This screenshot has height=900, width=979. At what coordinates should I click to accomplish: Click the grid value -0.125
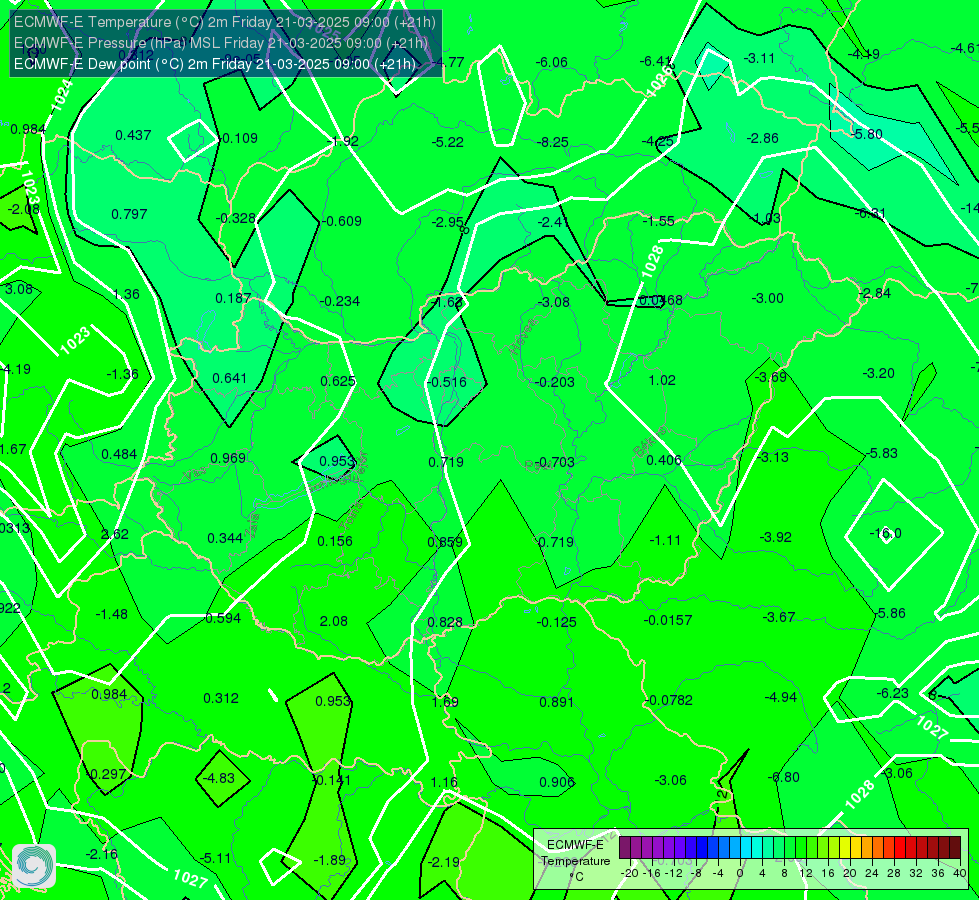click(x=556, y=623)
